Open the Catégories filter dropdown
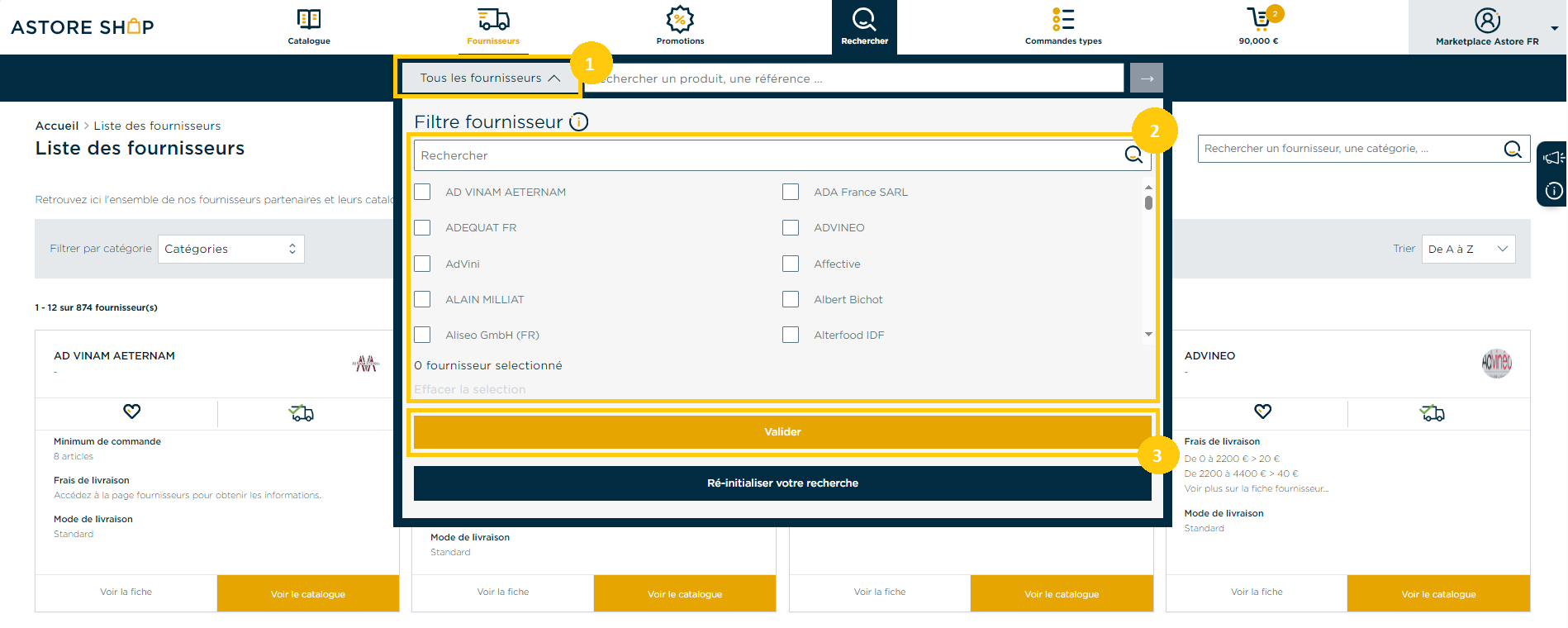This screenshot has height=628, width=1568. (x=230, y=249)
